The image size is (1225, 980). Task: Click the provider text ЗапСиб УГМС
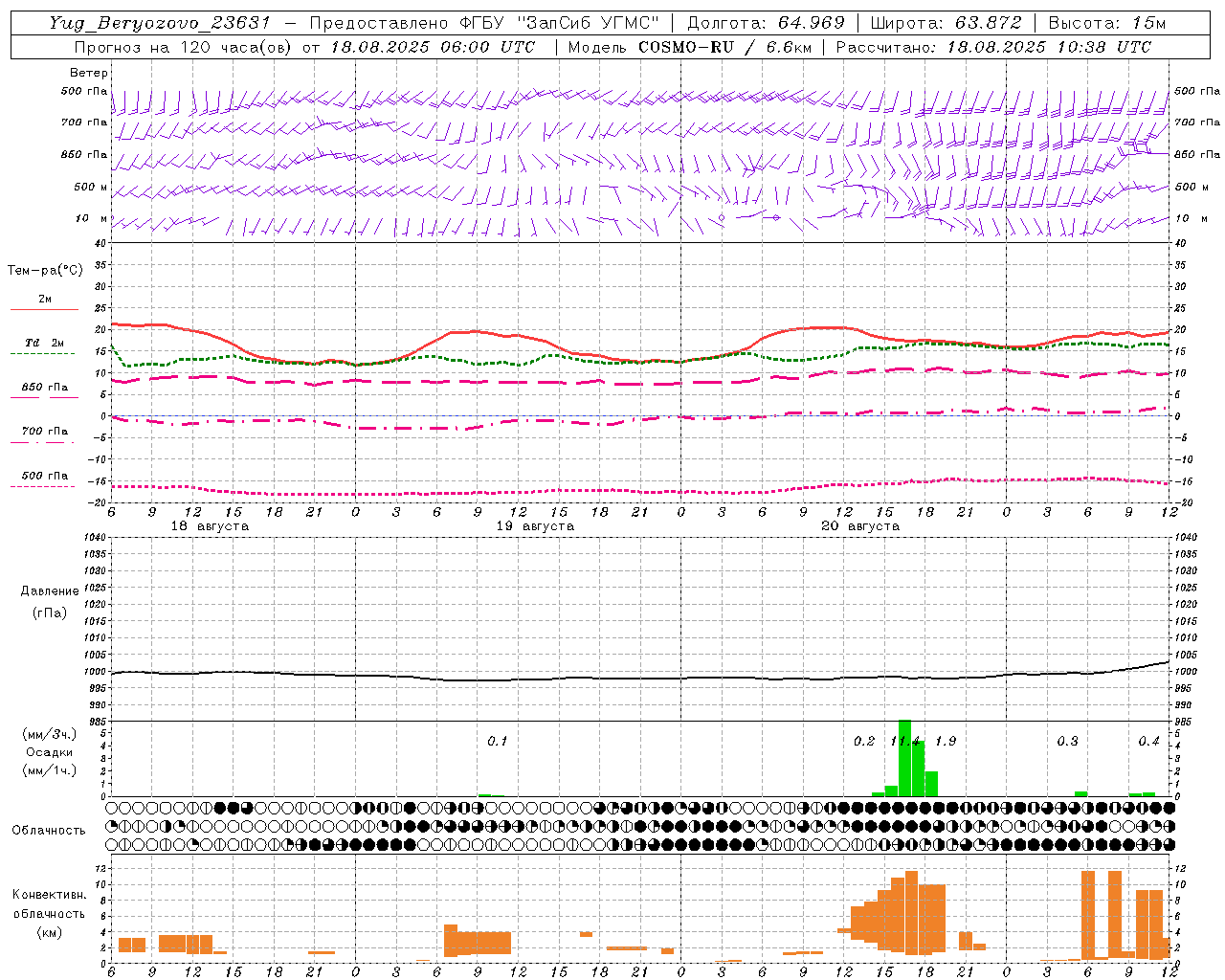click(x=588, y=23)
